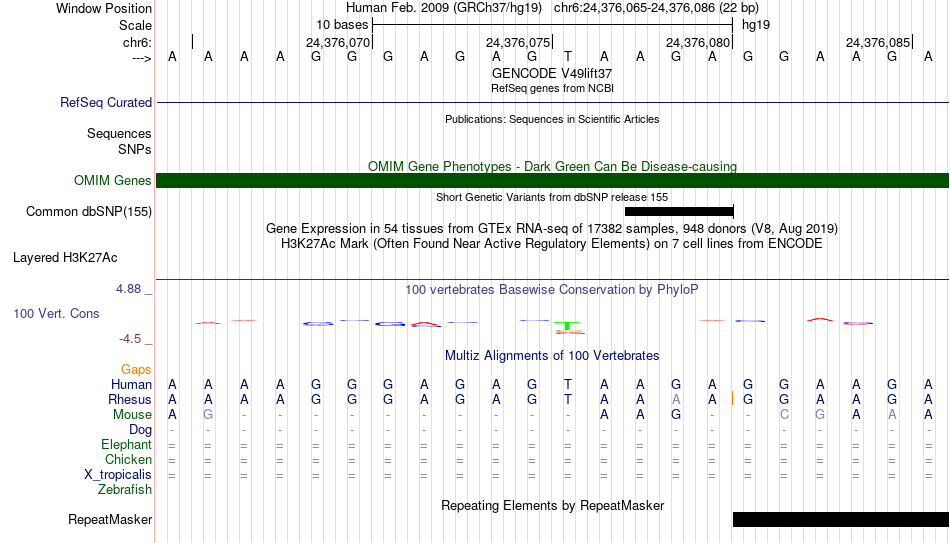Click the Scale label
950x543 pixels.
coord(135,25)
